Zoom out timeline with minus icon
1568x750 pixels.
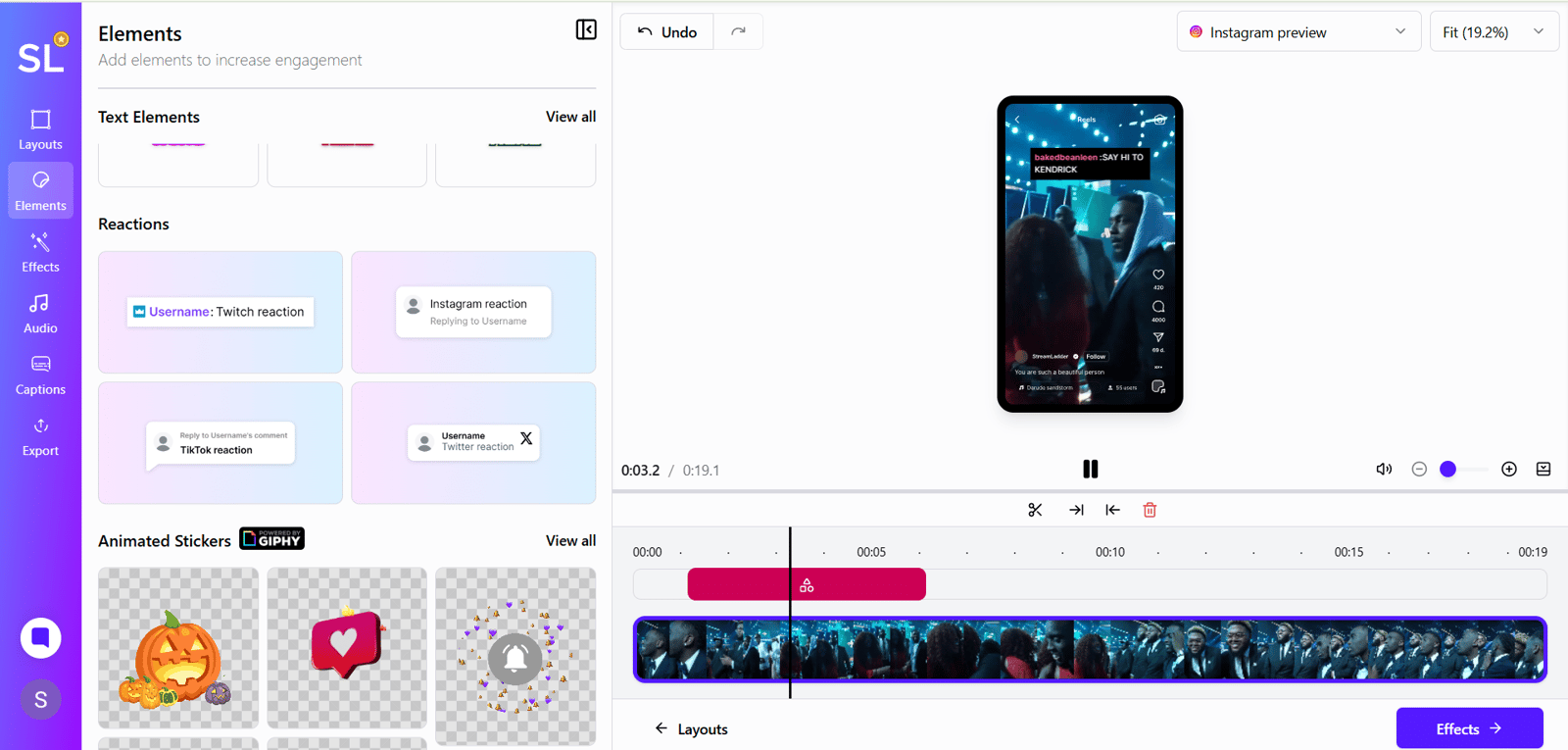click(1419, 470)
